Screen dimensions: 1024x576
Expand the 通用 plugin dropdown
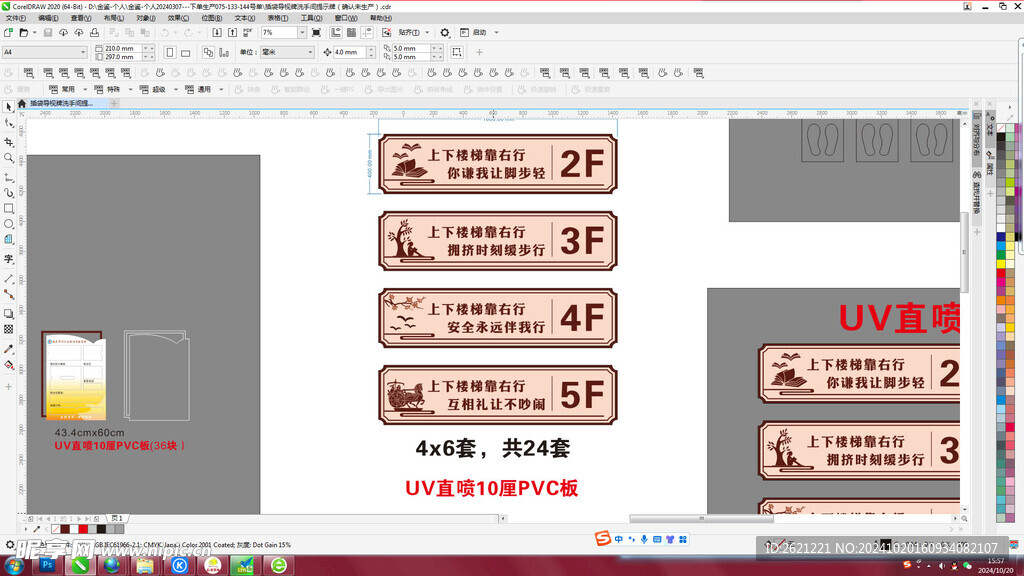[x=221, y=89]
